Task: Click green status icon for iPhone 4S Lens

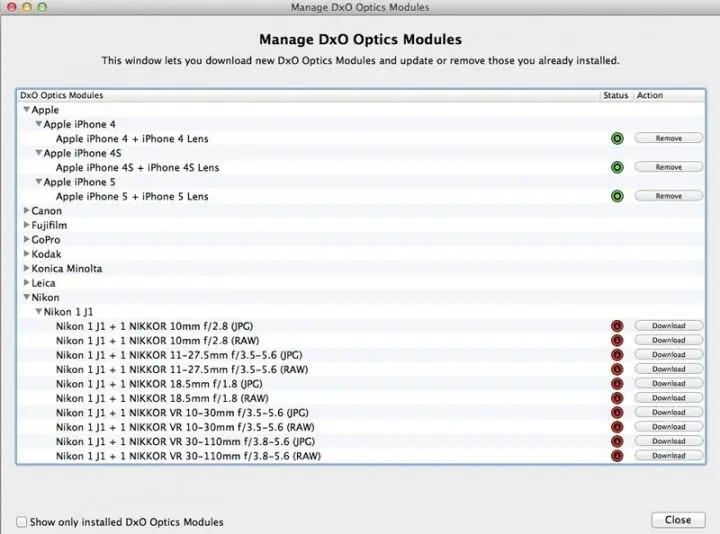Action: [x=617, y=167]
